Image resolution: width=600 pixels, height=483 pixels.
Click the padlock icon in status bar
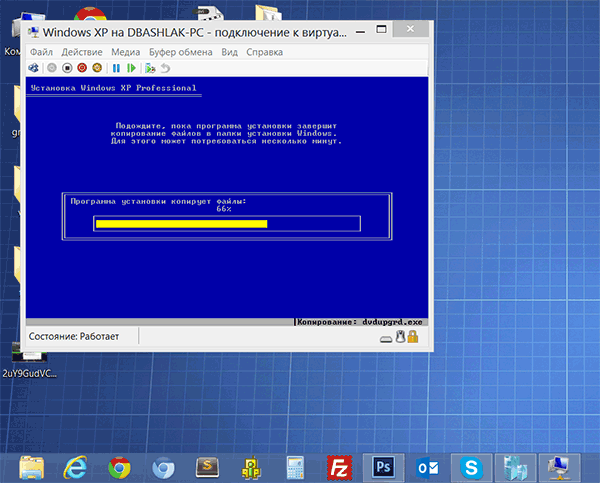(x=413, y=336)
